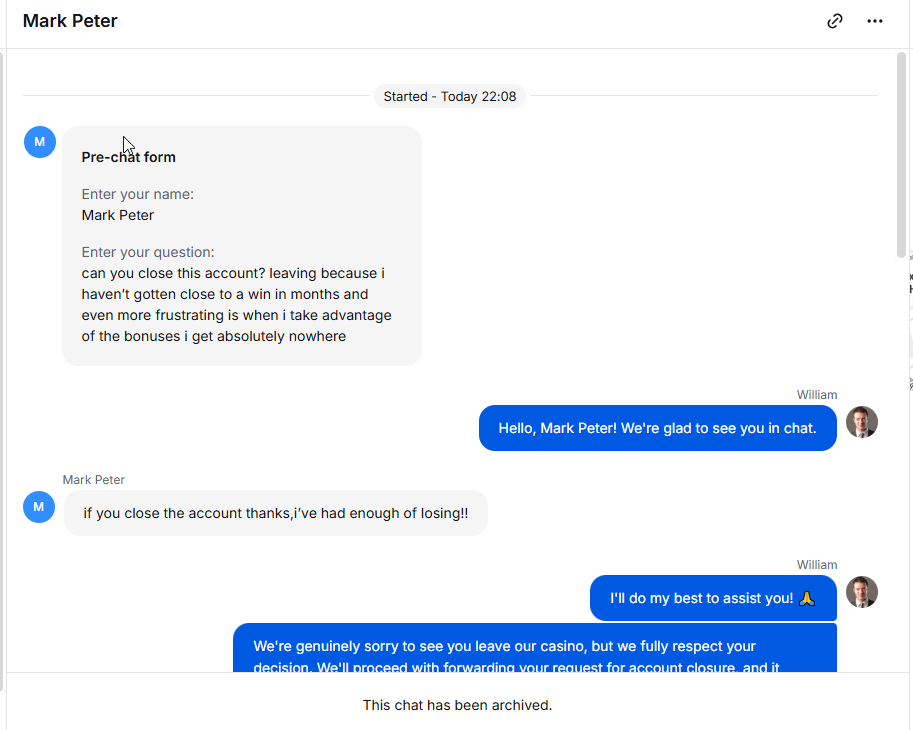Select the Pre-chat form heading
The width and height of the screenshot is (913, 730).
pyautogui.click(x=129, y=157)
